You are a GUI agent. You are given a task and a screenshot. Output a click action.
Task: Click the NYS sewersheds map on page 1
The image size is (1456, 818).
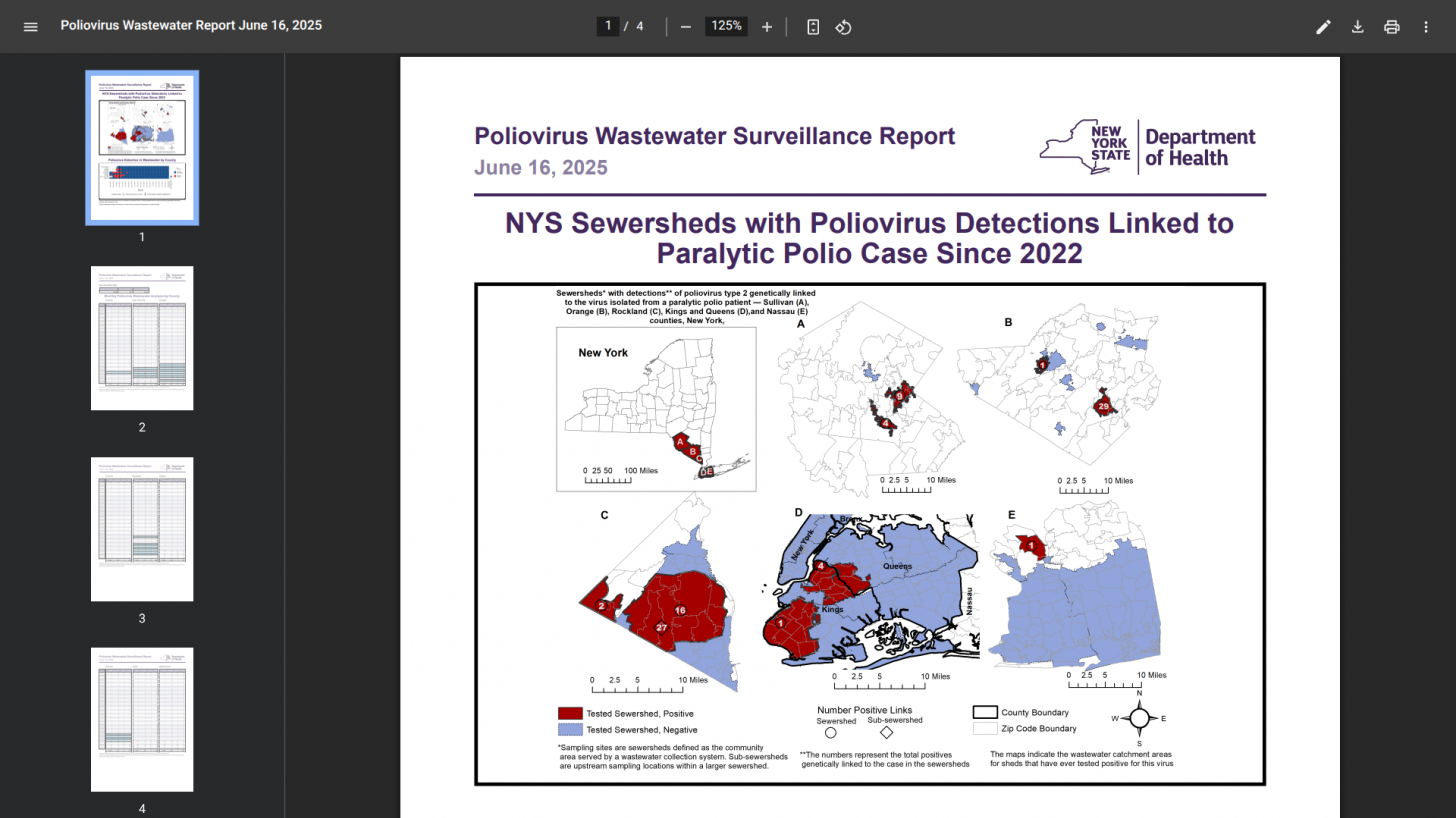pos(869,535)
